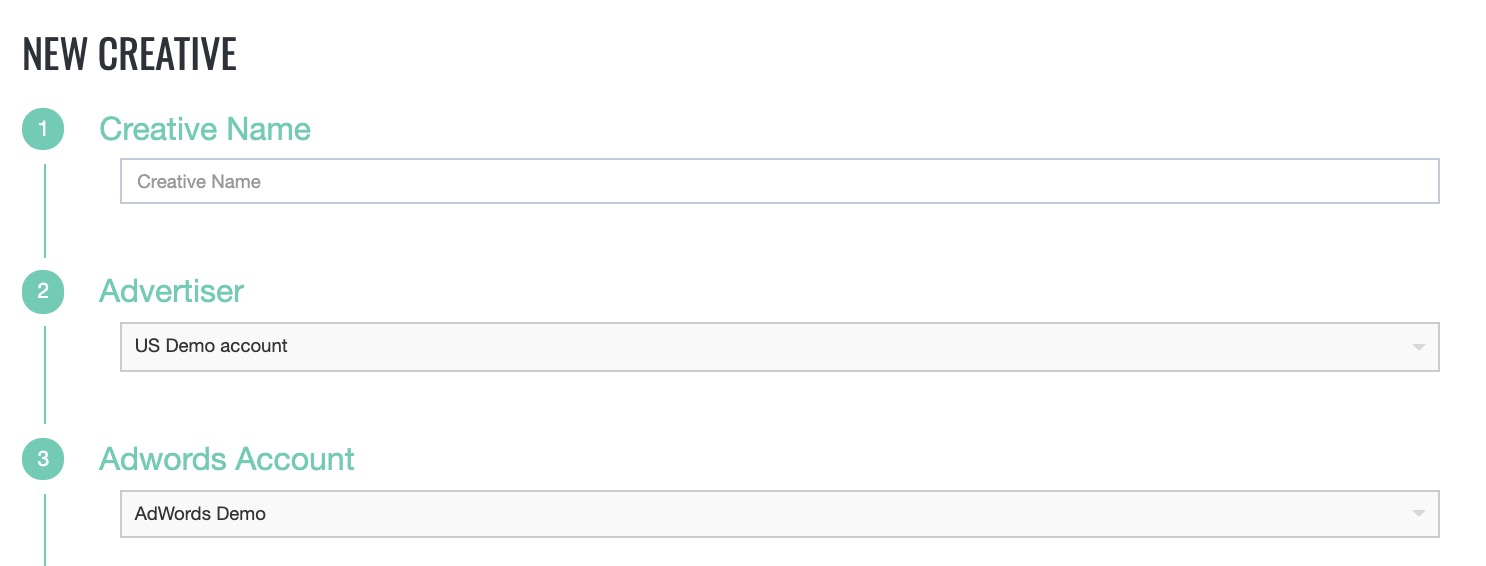Click the Advertiser dropdown arrow icon
1486x566 pixels.
click(x=1418, y=347)
